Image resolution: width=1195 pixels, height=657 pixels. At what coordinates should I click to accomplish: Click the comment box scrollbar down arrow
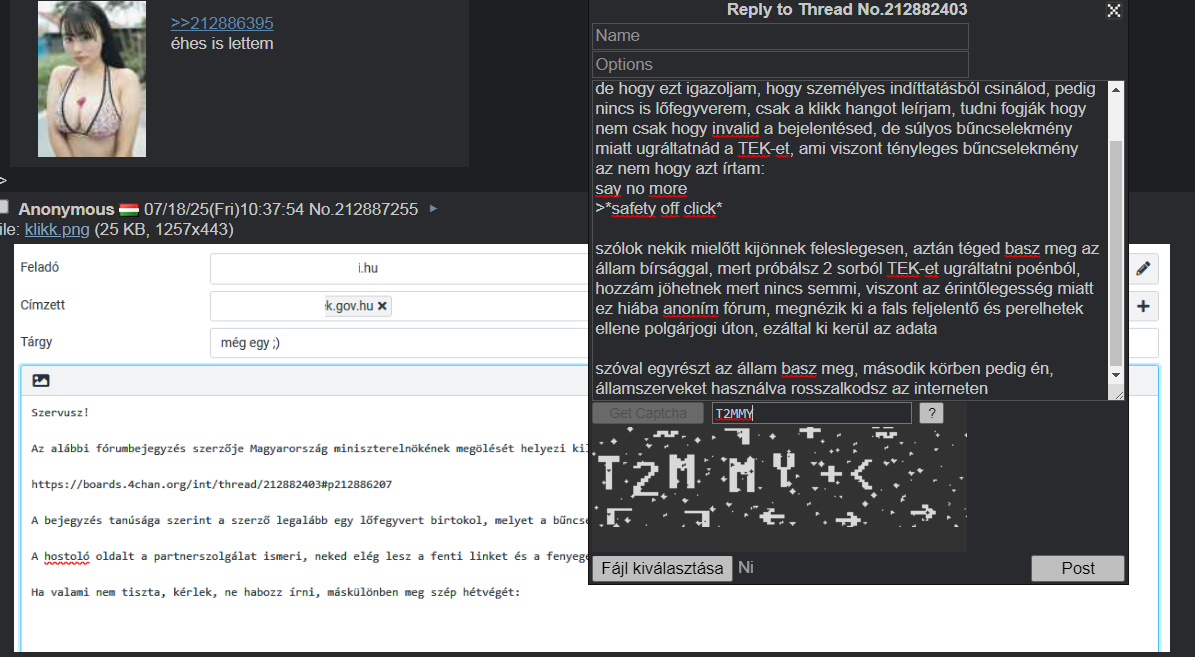(1116, 374)
